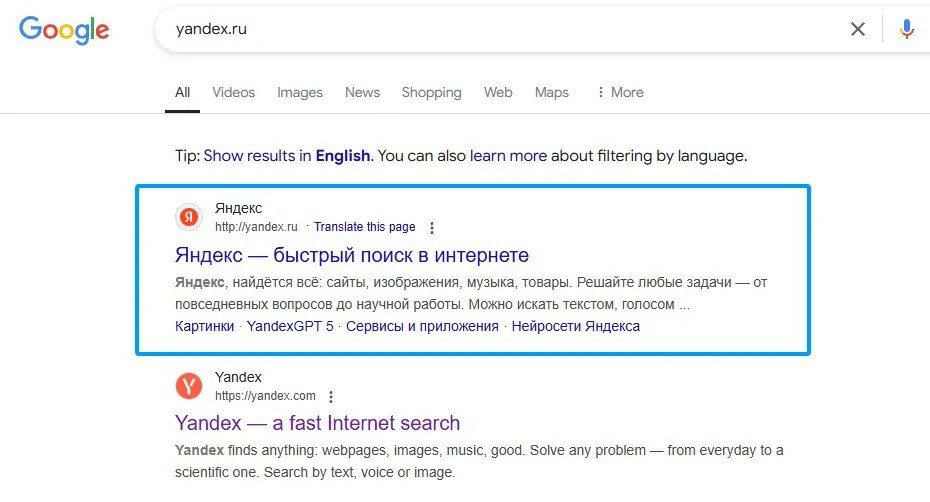Open the Картинки sitelink
Image resolution: width=930 pixels, height=502 pixels.
click(205, 326)
